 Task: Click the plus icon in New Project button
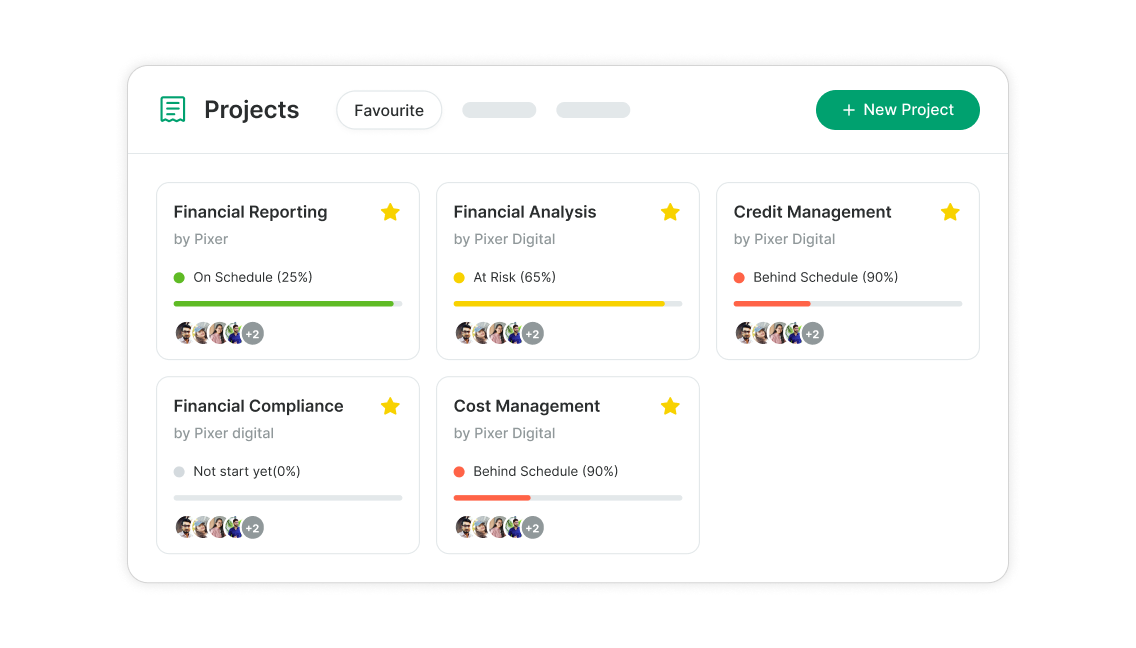coord(848,110)
